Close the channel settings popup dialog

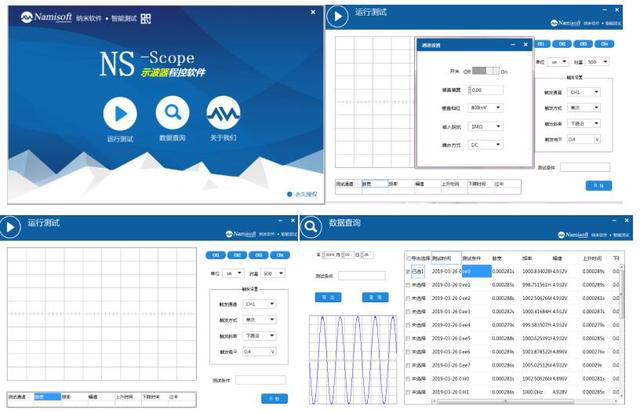click(x=526, y=45)
